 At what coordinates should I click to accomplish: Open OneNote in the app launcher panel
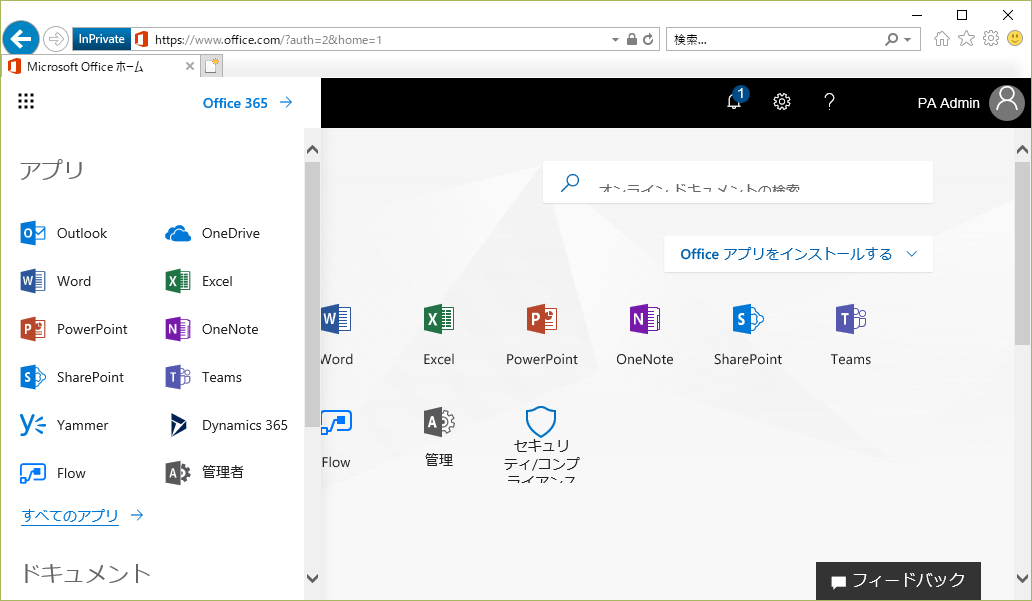point(211,329)
